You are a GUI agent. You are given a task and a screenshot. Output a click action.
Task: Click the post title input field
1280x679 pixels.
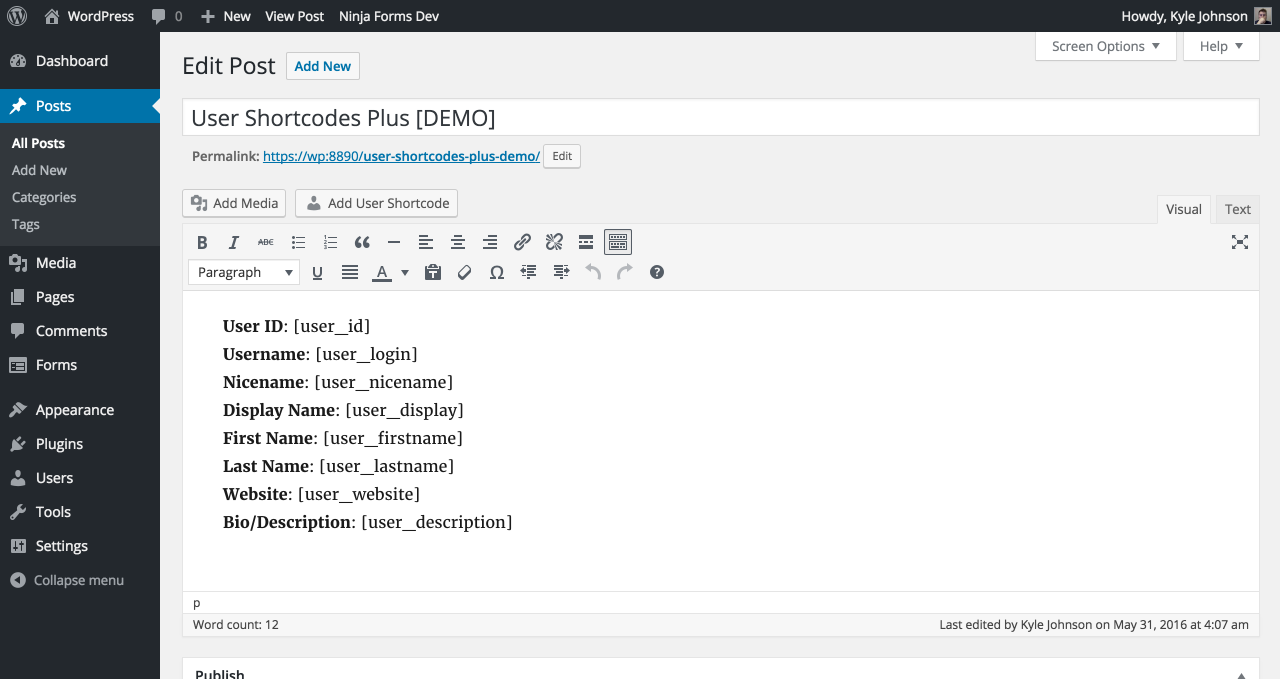pyautogui.click(x=720, y=118)
